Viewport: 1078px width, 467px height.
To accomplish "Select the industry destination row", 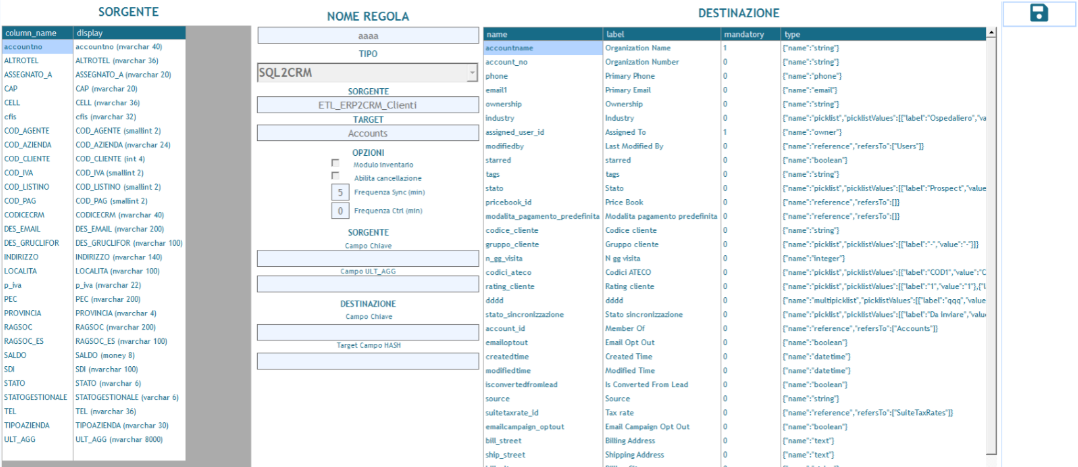I will (x=542, y=118).
